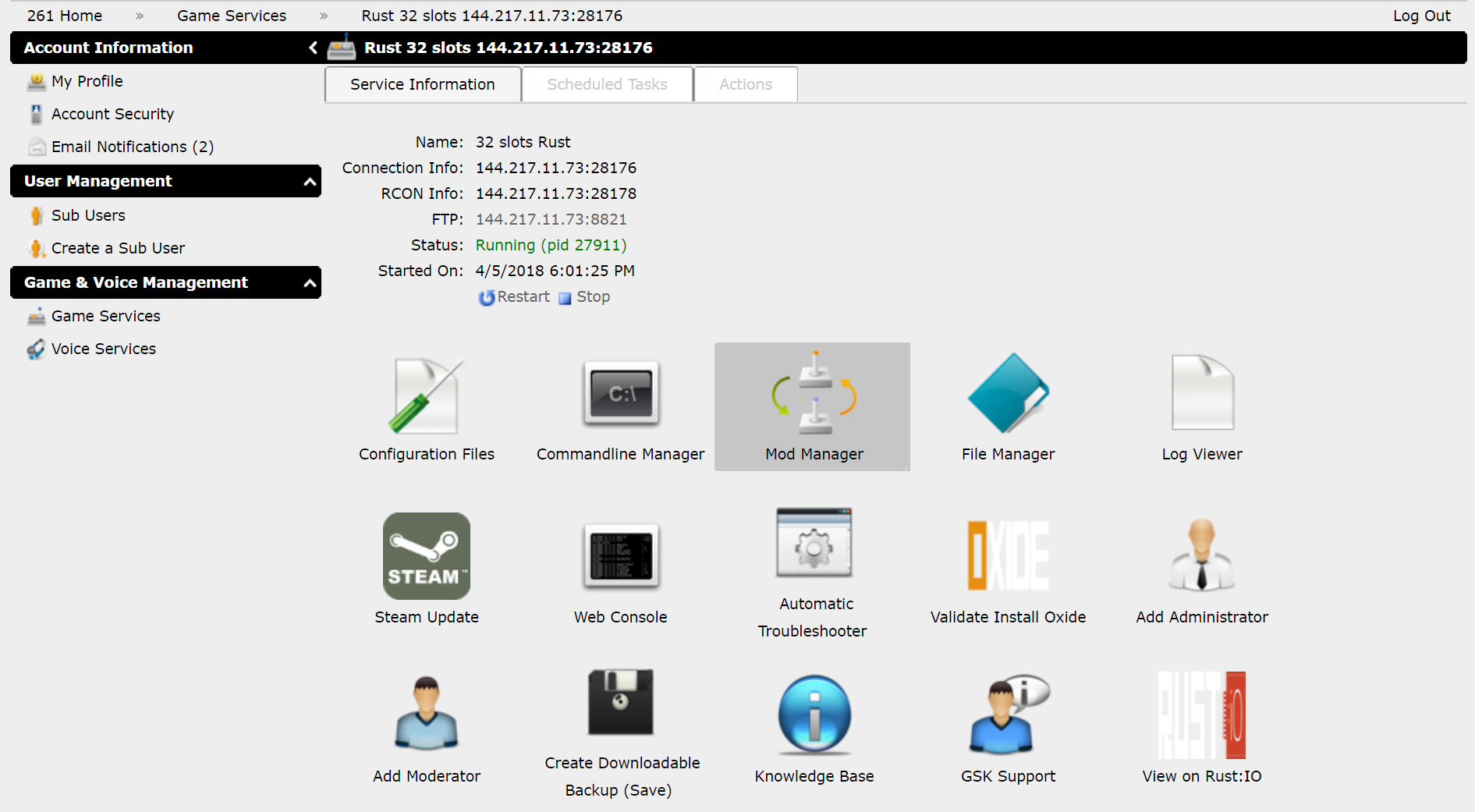Click the Running (pid 27911) status text
Screen dimensions: 1475x812
click(x=551, y=245)
